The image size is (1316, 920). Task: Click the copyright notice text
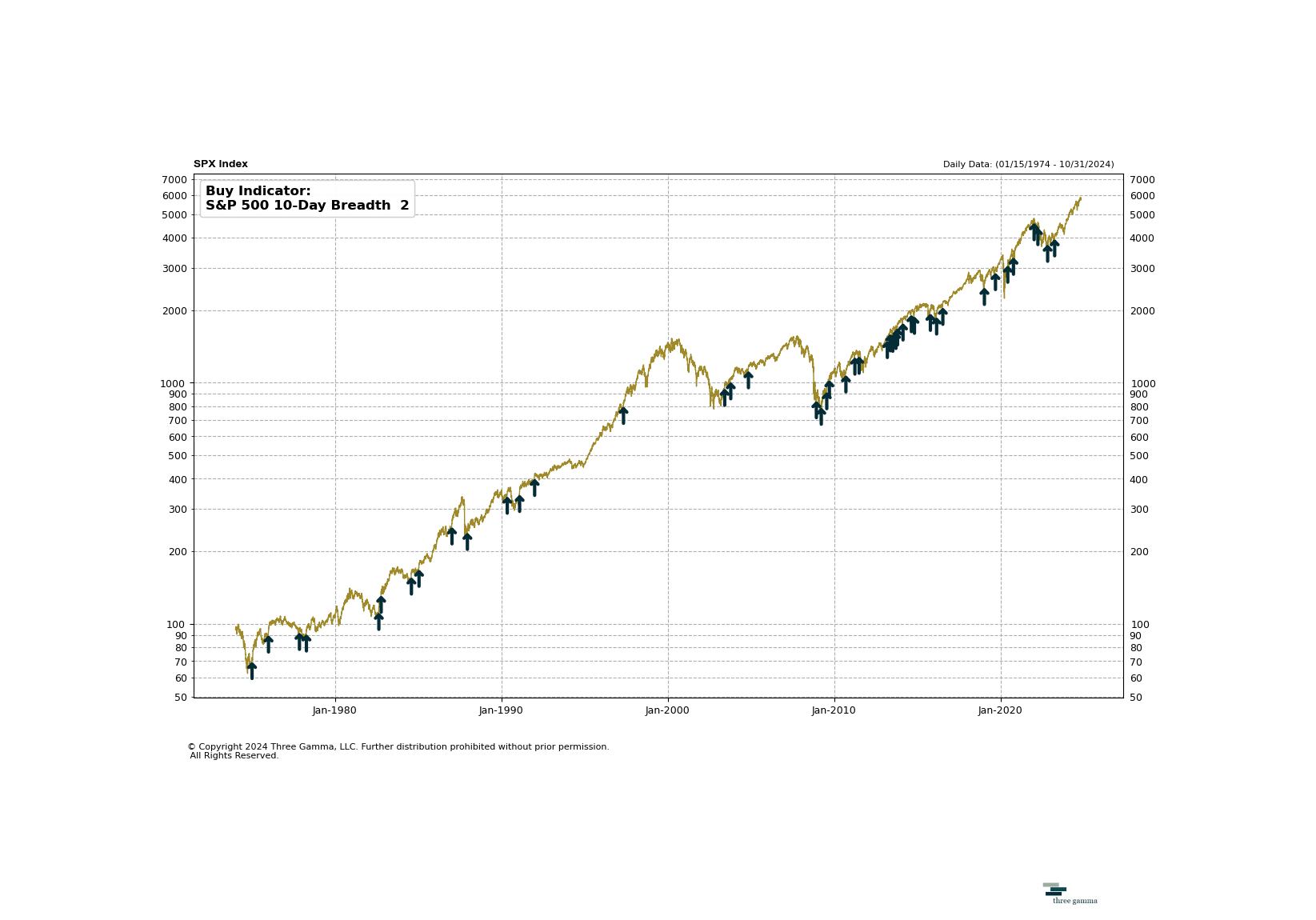click(398, 751)
